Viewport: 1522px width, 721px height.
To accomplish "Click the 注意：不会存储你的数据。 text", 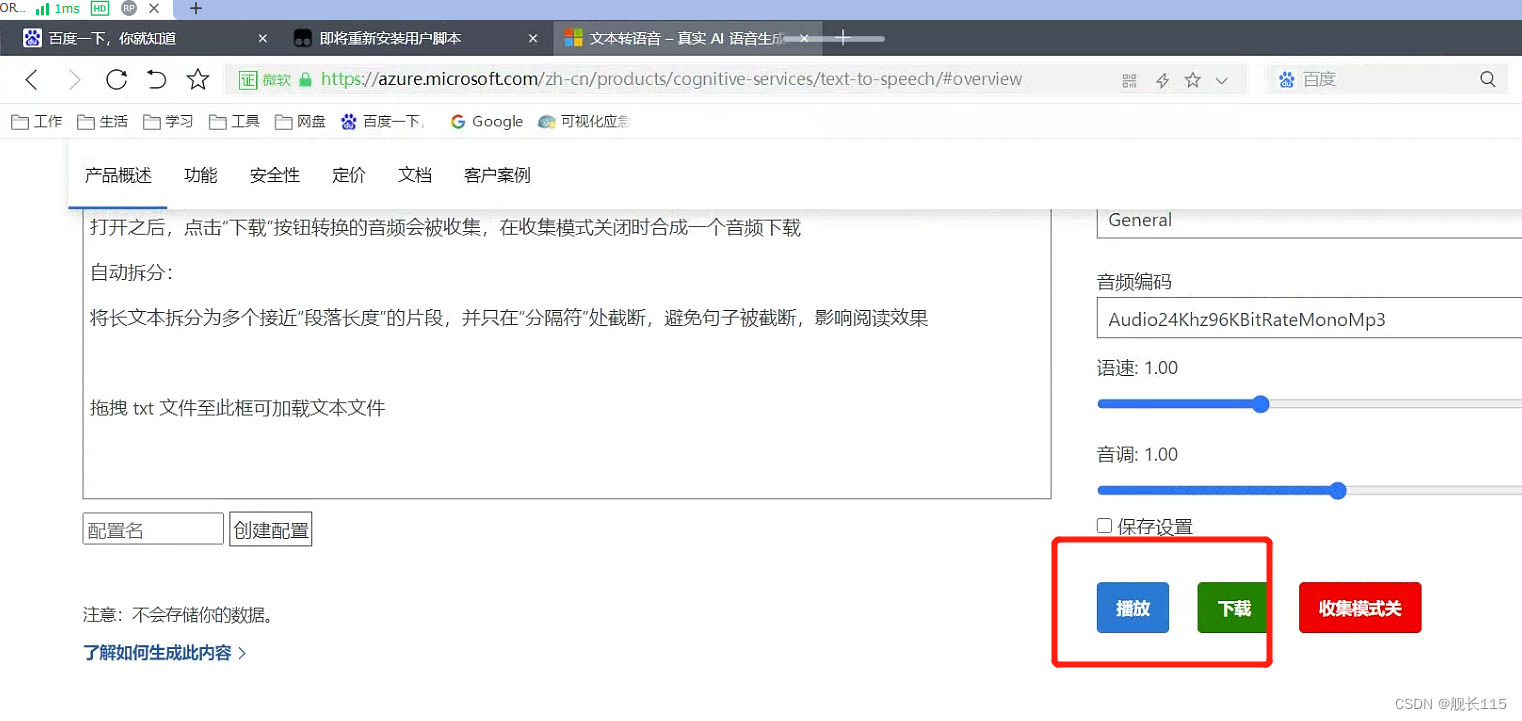I will [x=178, y=615].
